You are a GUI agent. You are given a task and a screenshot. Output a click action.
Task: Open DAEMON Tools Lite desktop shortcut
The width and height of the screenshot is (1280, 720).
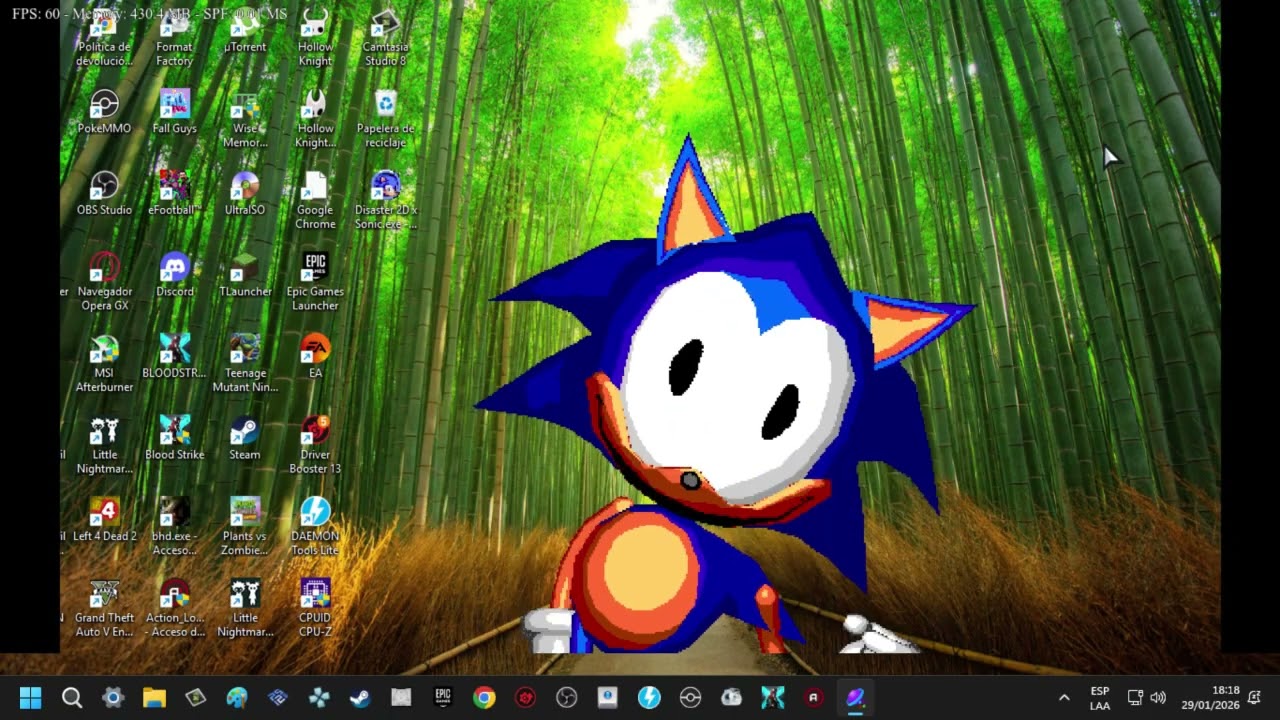click(x=315, y=526)
